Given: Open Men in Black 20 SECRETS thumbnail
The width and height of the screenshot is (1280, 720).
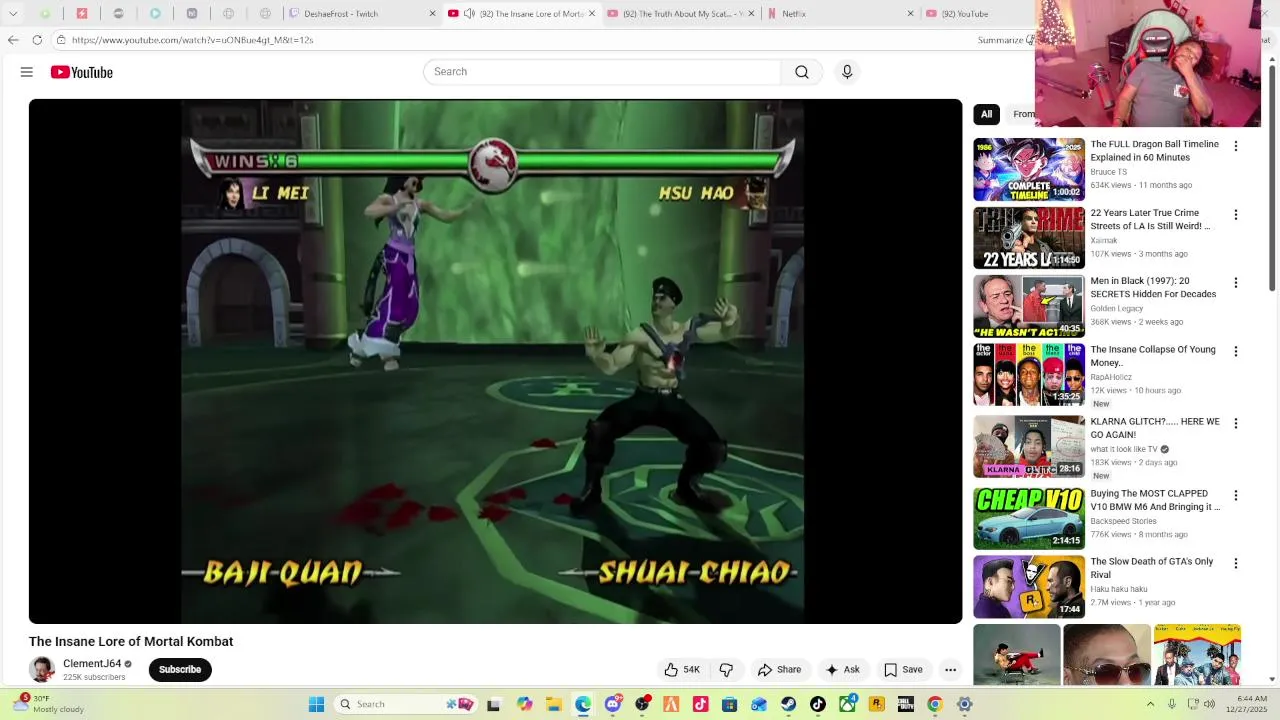Looking at the screenshot, I should (x=1029, y=306).
